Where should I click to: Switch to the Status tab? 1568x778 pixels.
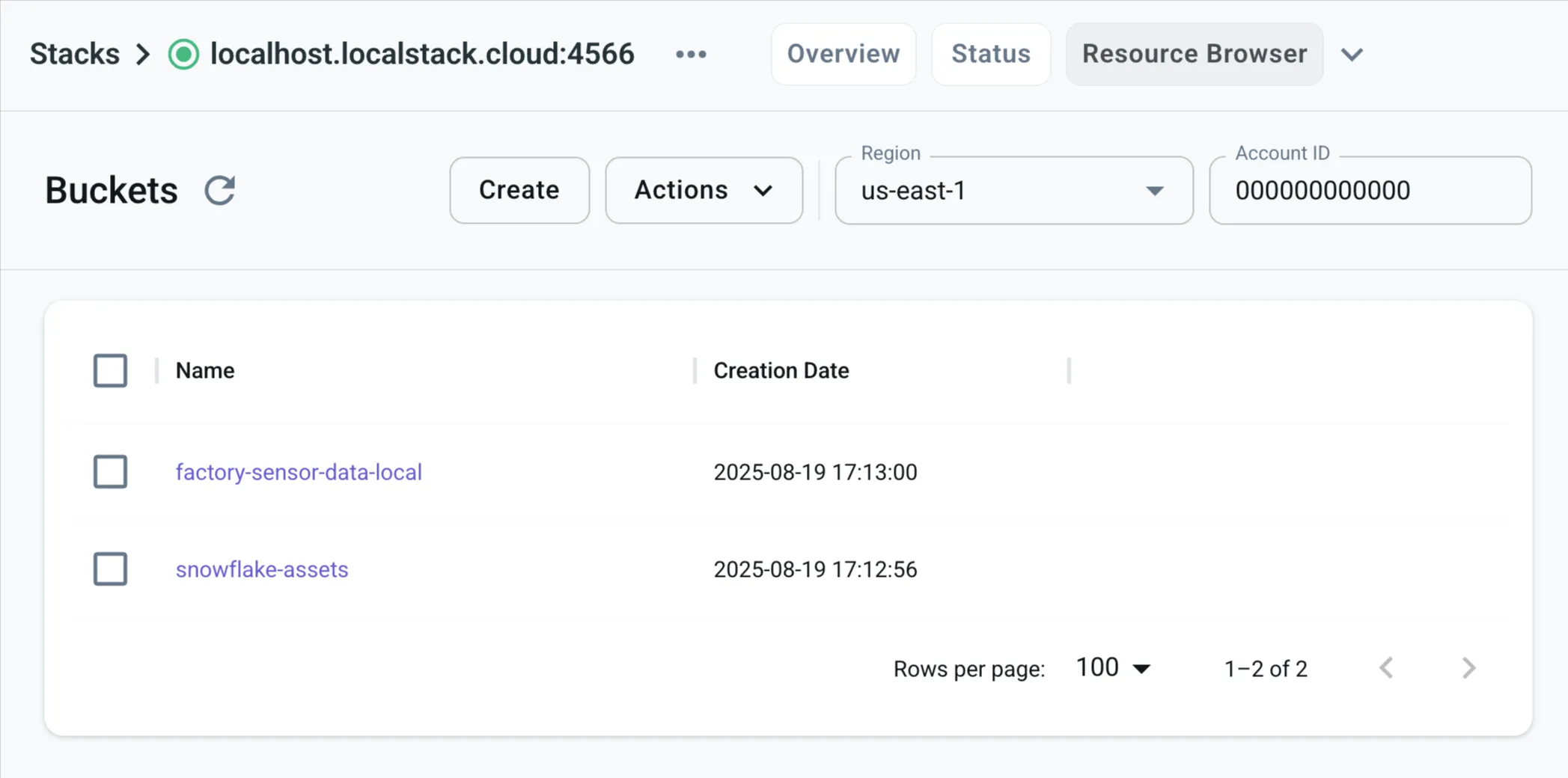point(991,54)
